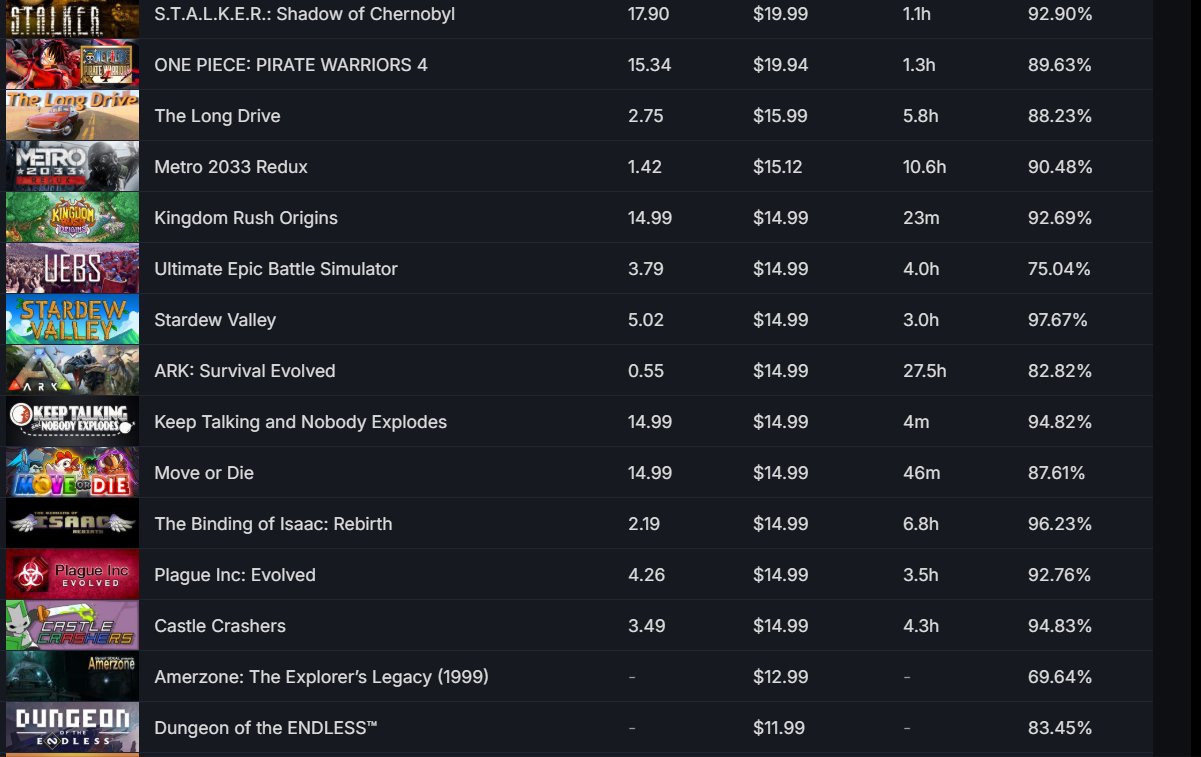
Task: Select the ARK: Survival Evolved thumbnail
Action: click(x=72, y=371)
